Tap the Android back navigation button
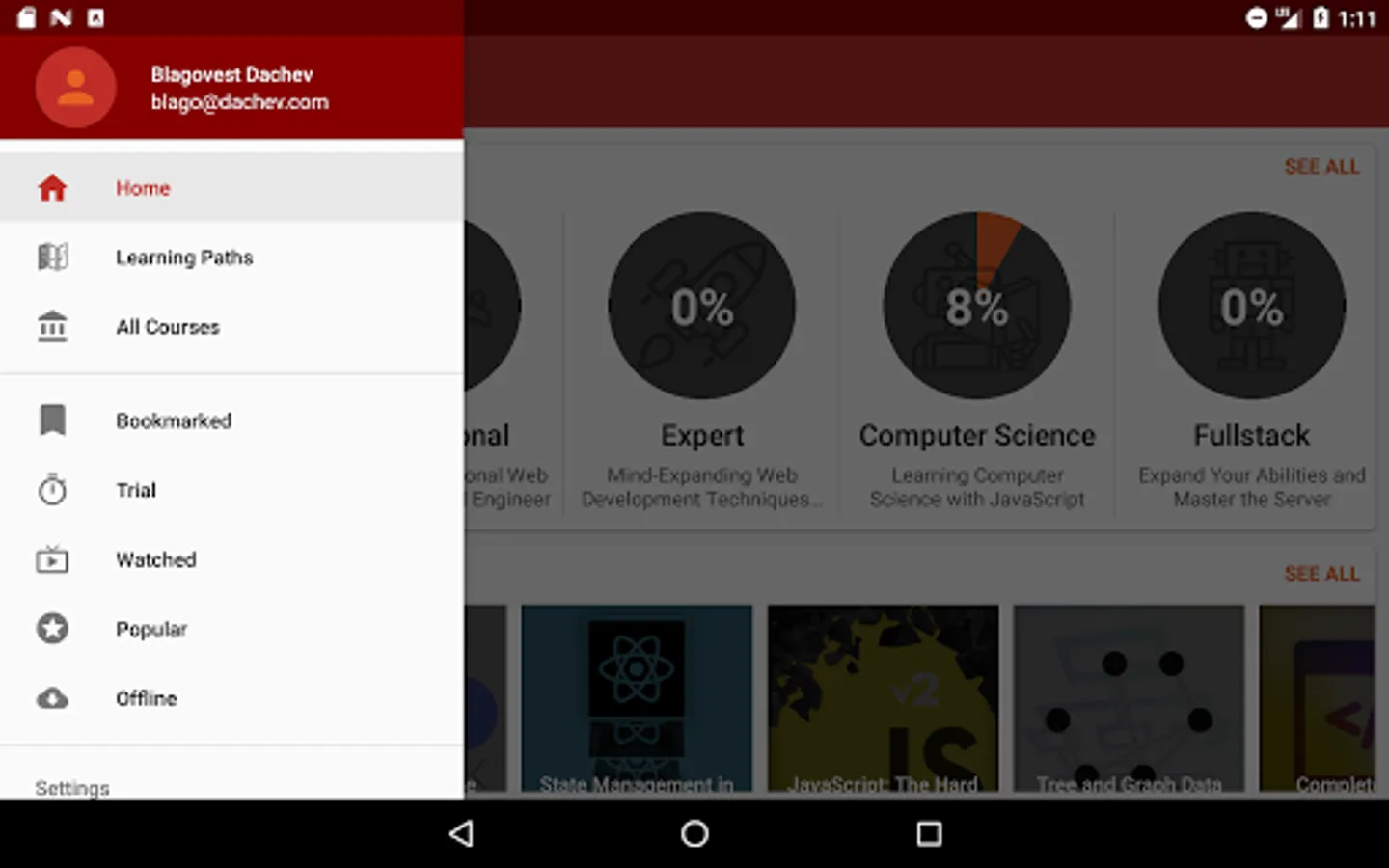The image size is (1389, 868). click(x=461, y=834)
